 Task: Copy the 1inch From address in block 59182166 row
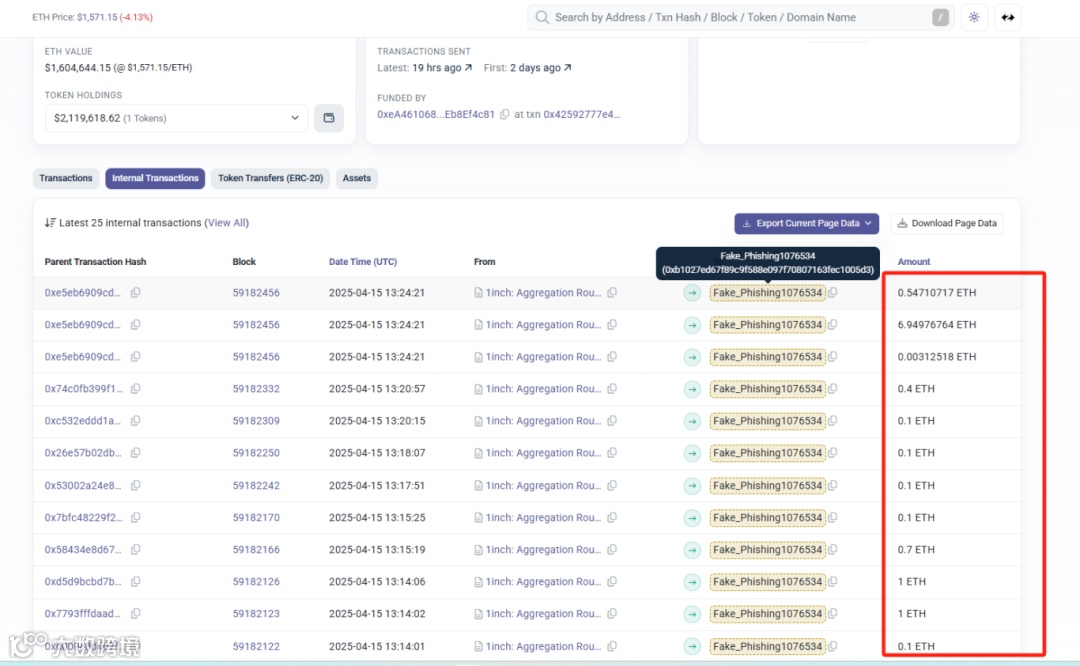(x=612, y=550)
